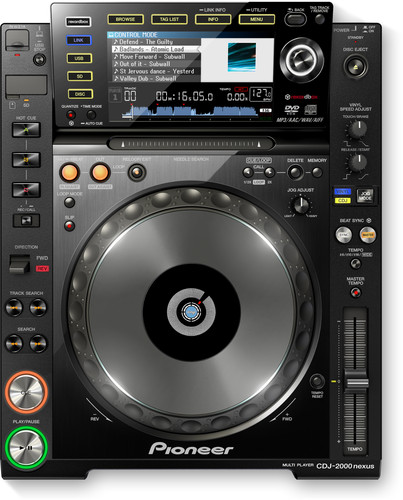
Task: Select track 'Valley Dub - Subwall'
Action: tap(156, 79)
